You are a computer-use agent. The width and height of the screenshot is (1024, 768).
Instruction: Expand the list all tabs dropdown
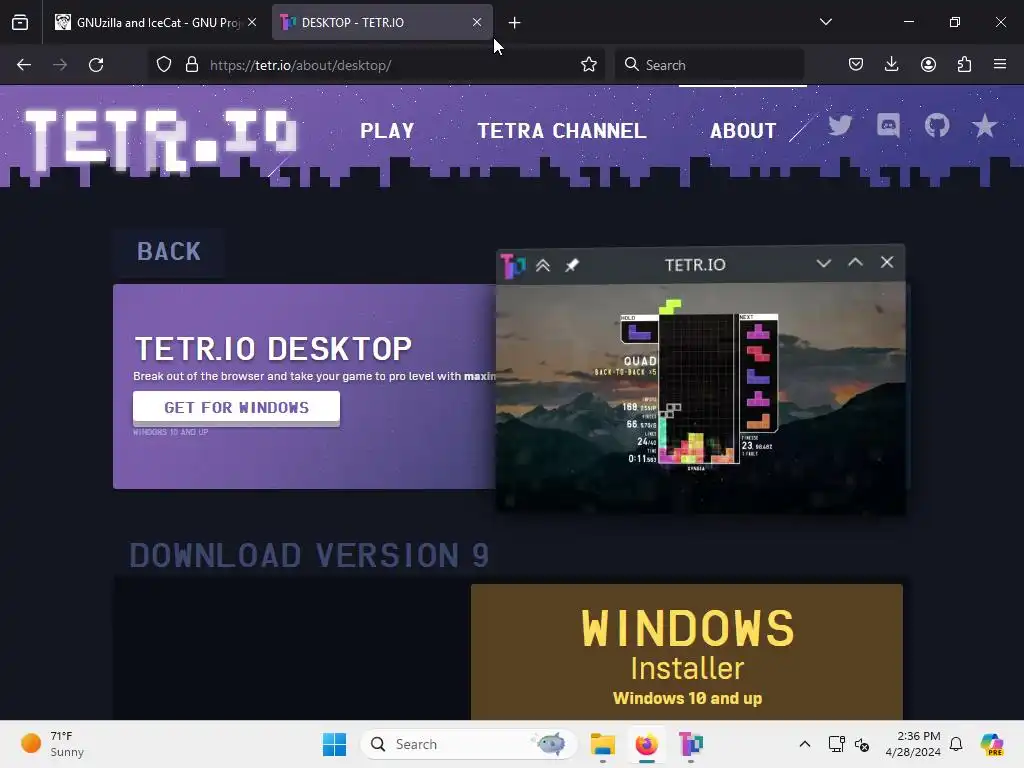pos(825,22)
